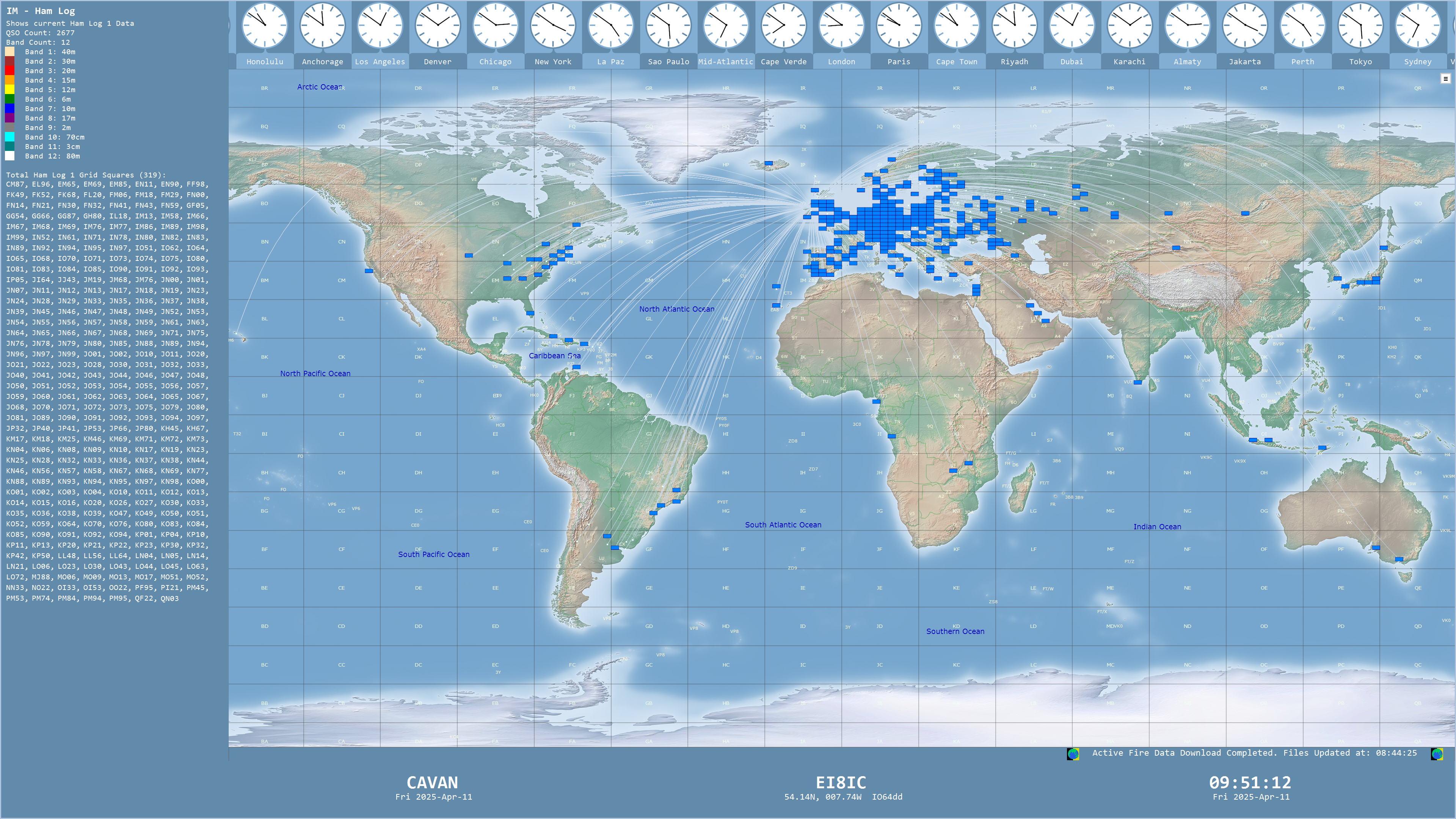This screenshot has width=1456, height=819.
Task: Click the Dubai clock face
Action: [1072, 25]
